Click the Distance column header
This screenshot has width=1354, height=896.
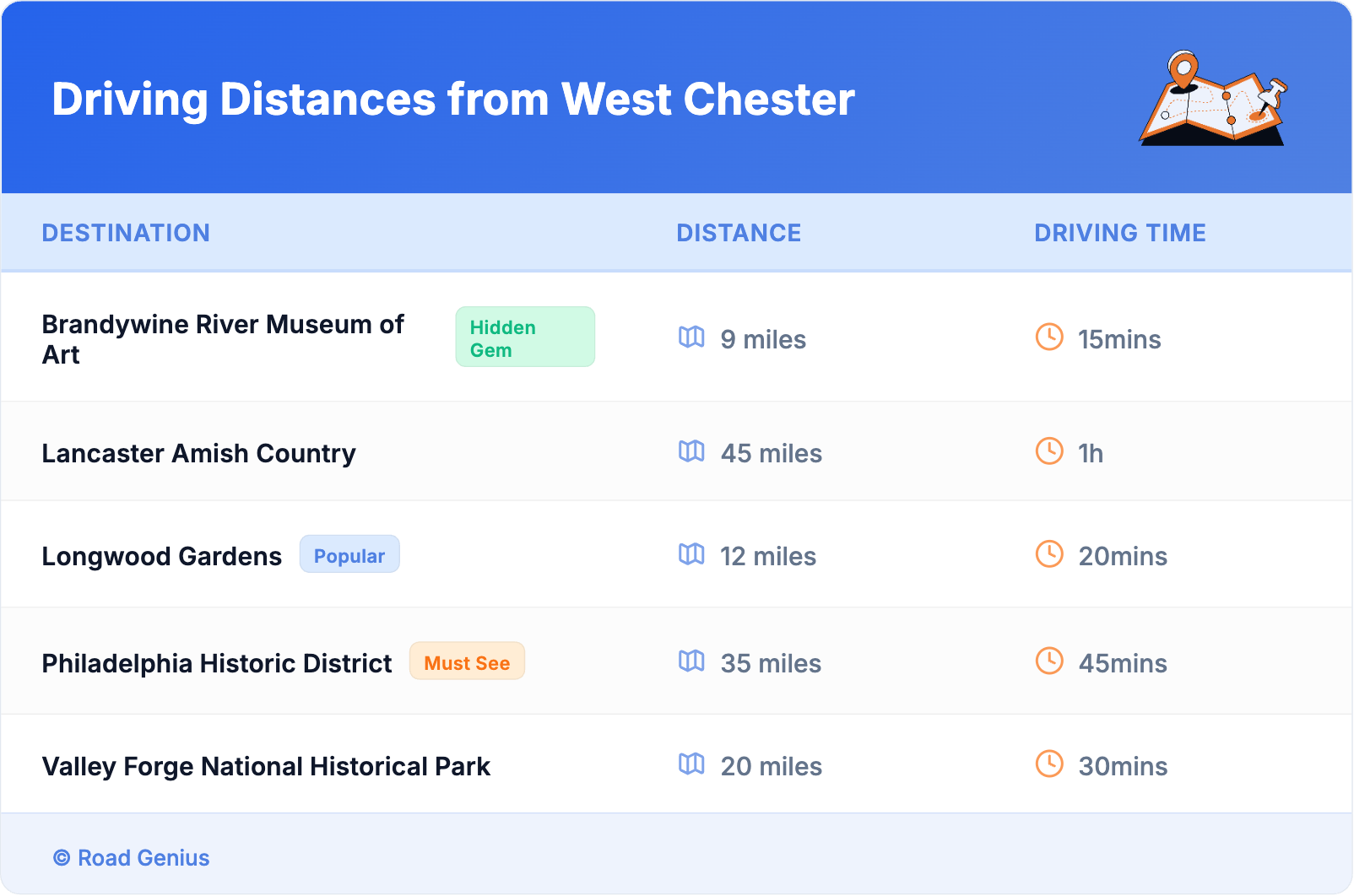pyautogui.click(x=739, y=233)
